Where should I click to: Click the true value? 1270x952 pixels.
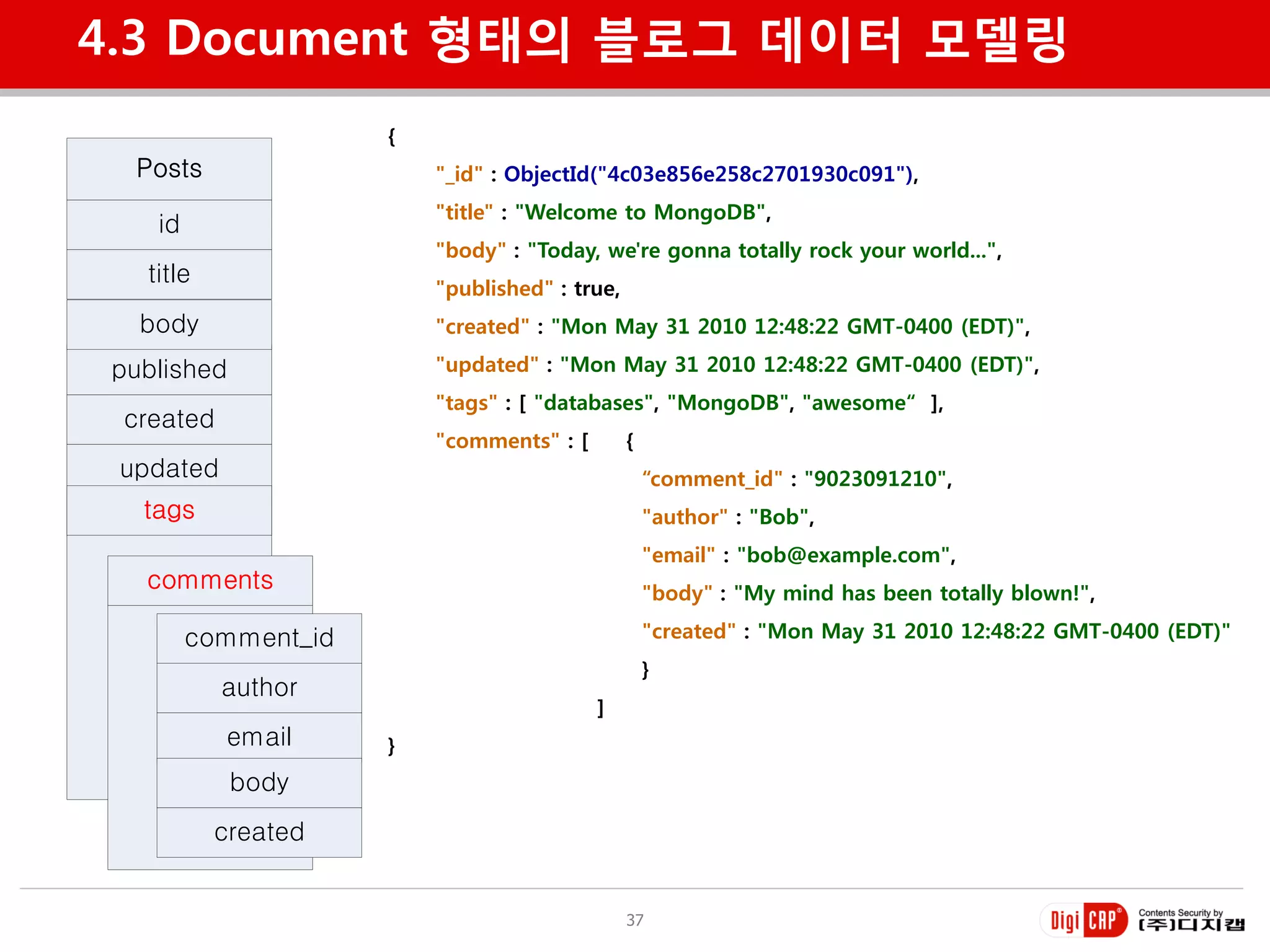point(594,289)
